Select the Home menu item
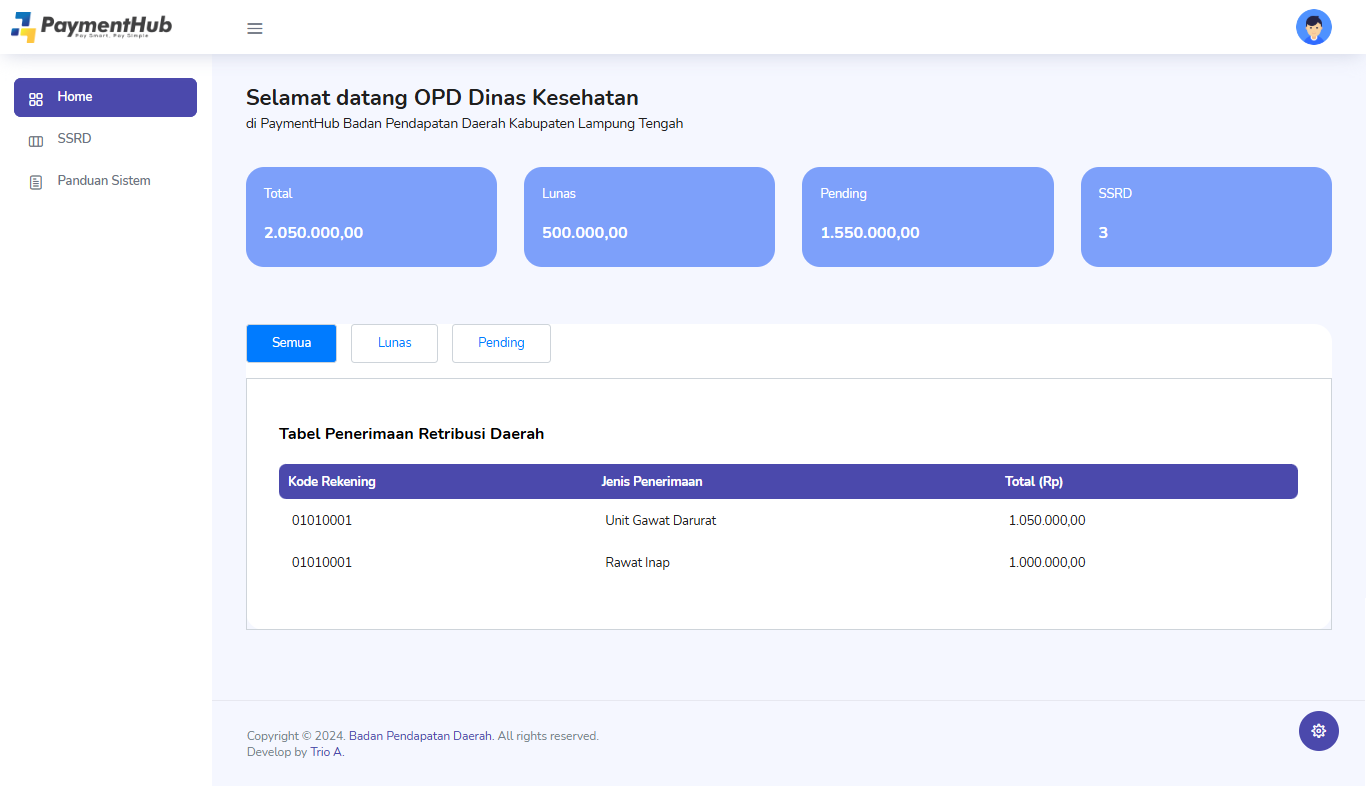Viewport: 1366px width, 787px height. coord(105,97)
